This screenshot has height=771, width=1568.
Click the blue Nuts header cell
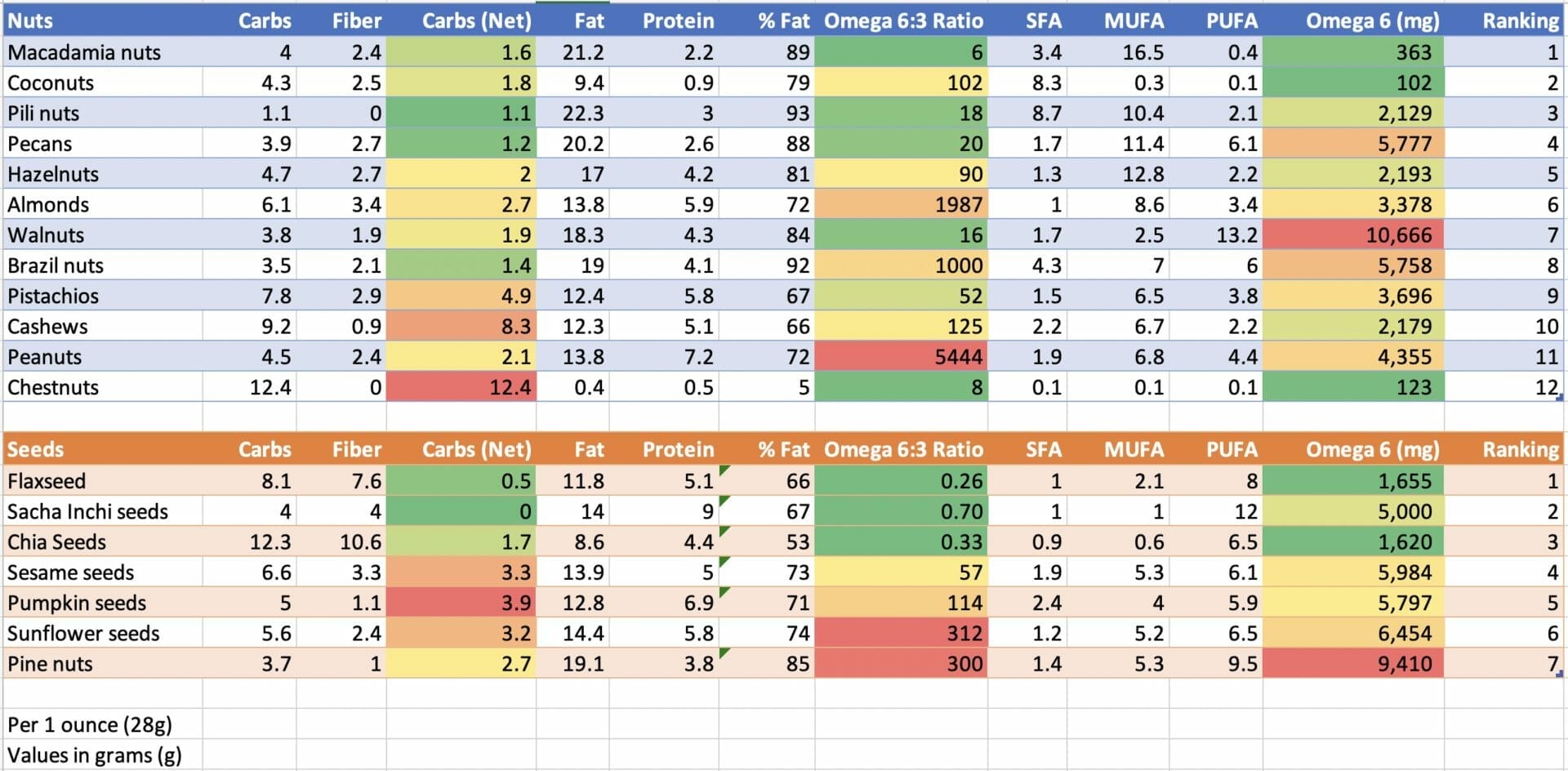(102, 20)
